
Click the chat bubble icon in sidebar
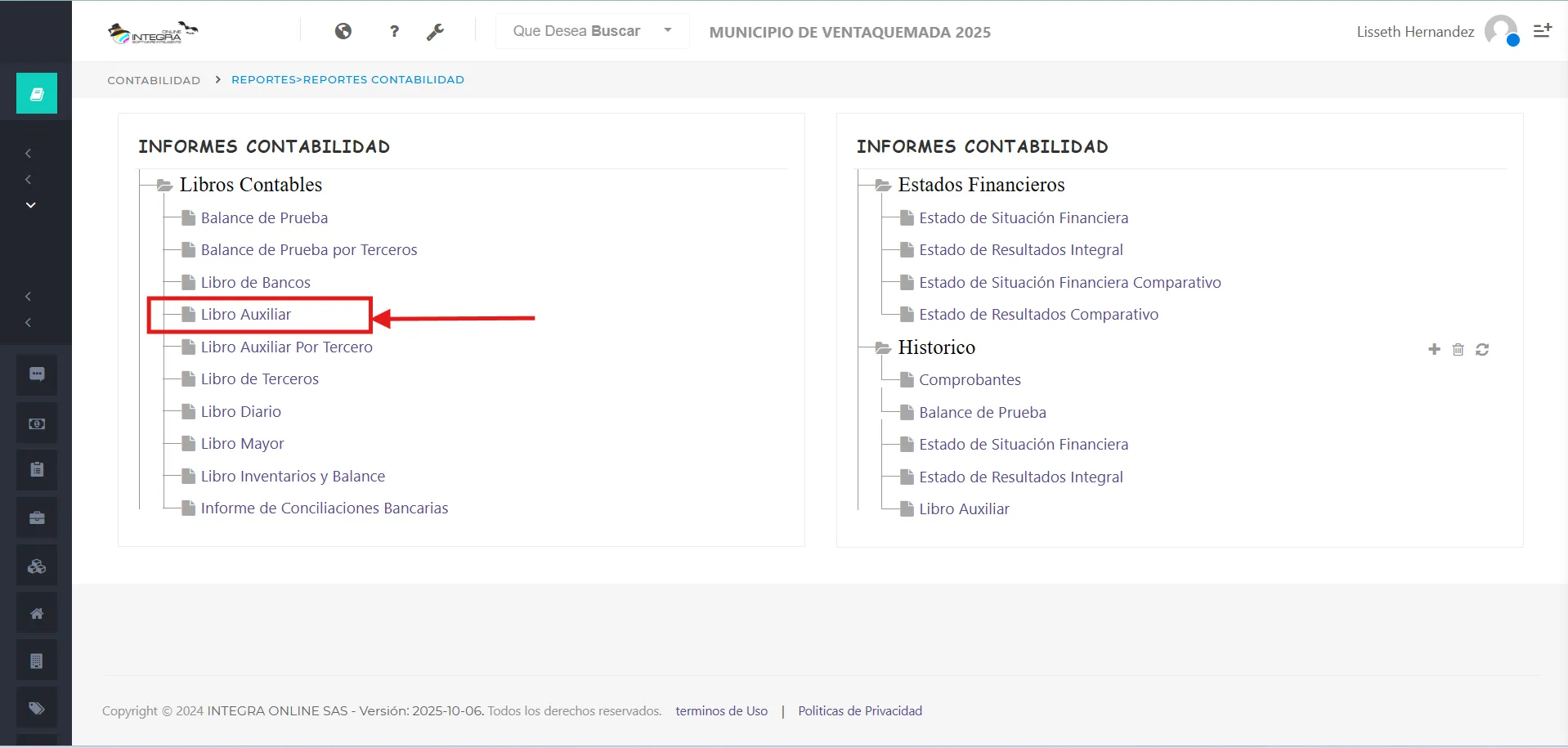click(37, 374)
